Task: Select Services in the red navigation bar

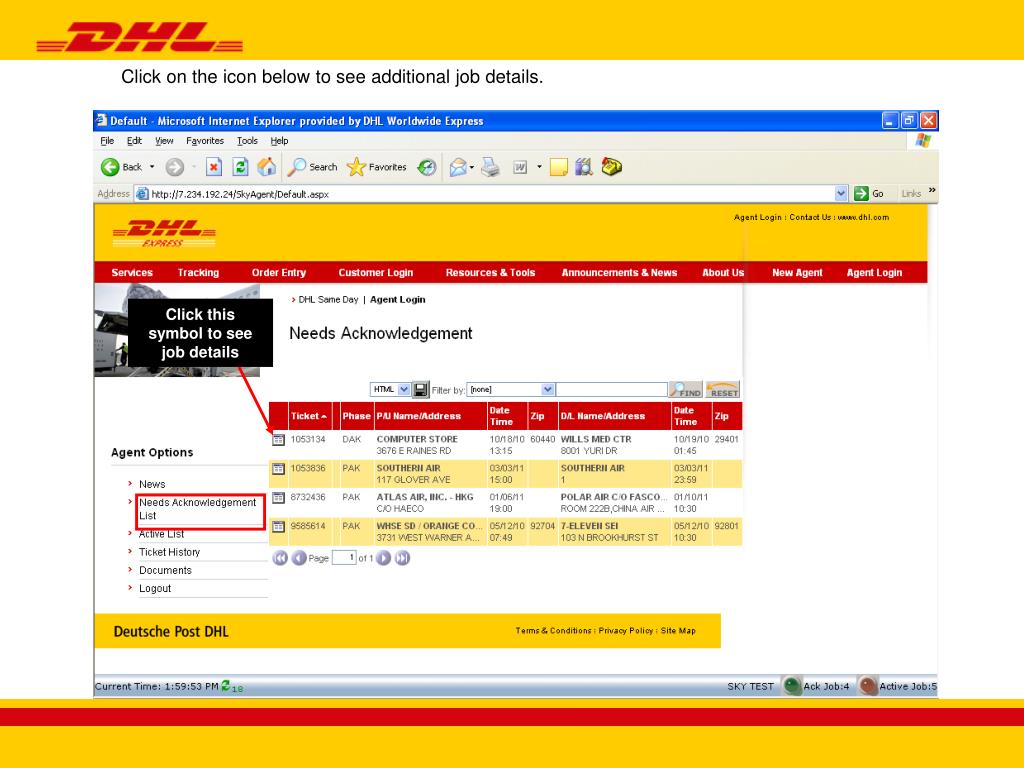Action: (132, 273)
